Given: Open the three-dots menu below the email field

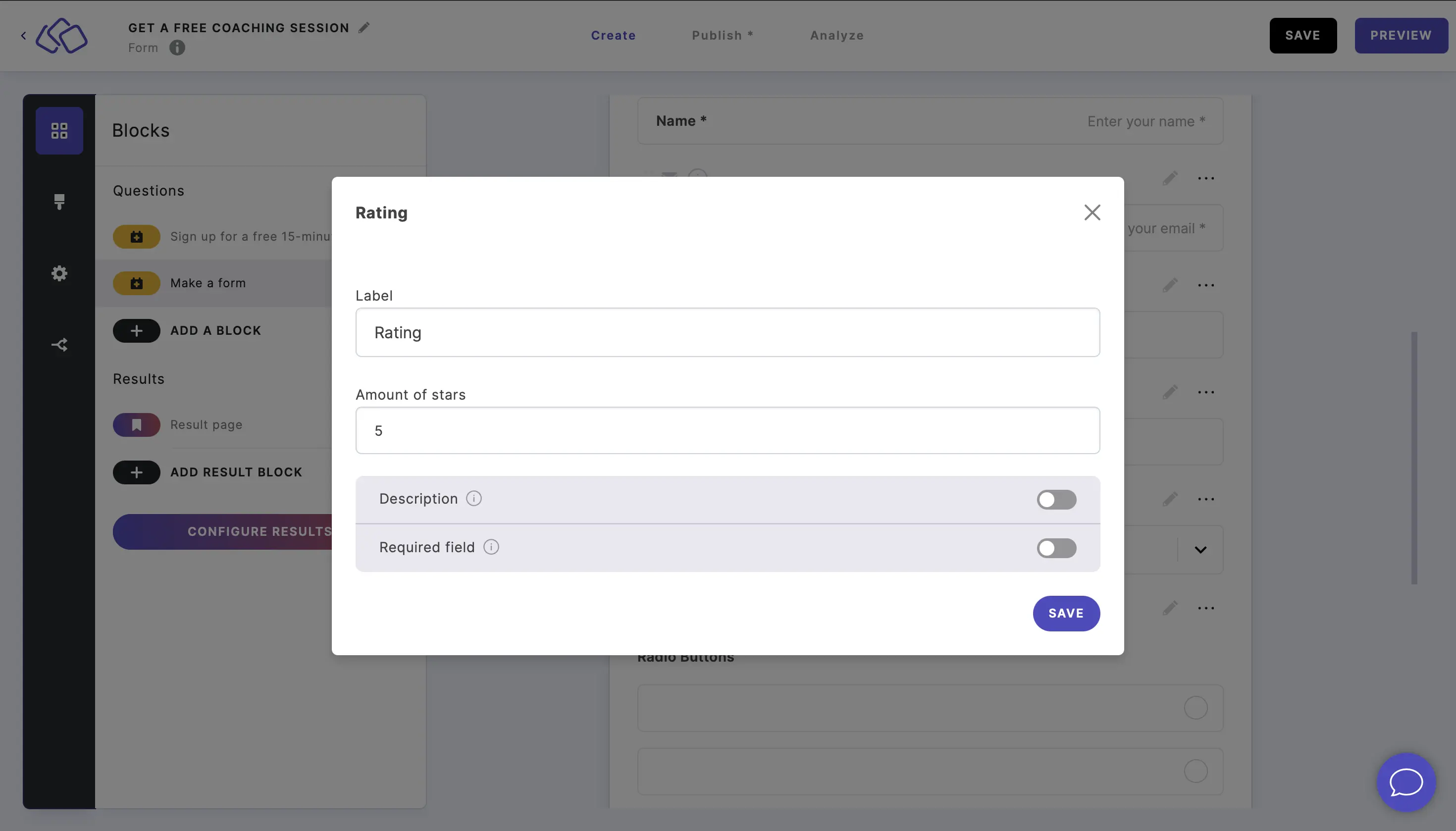Looking at the screenshot, I should click(1205, 285).
